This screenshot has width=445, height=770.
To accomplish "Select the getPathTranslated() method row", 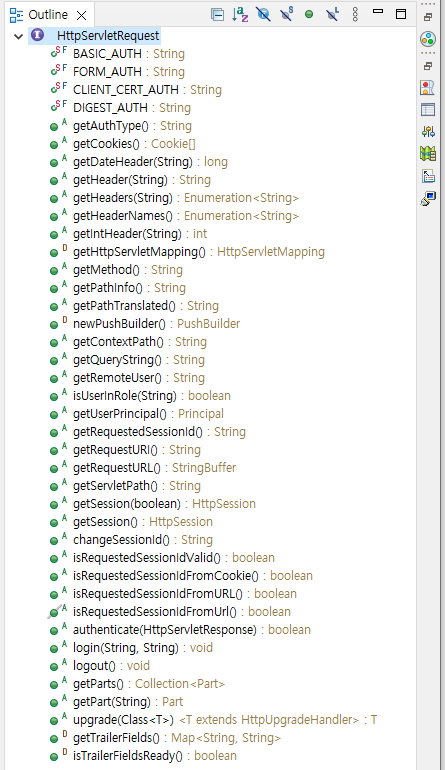I will tap(135, 306).
